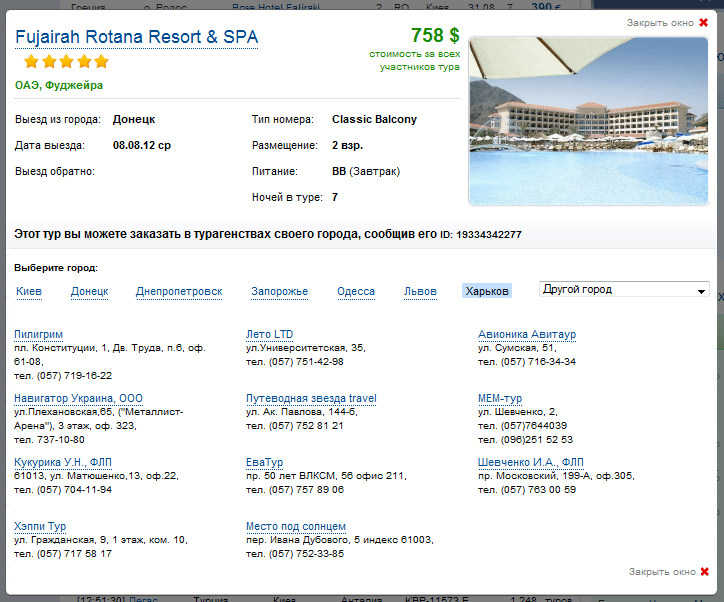Click the bottom red X close icon

click(x=705, y=572)
